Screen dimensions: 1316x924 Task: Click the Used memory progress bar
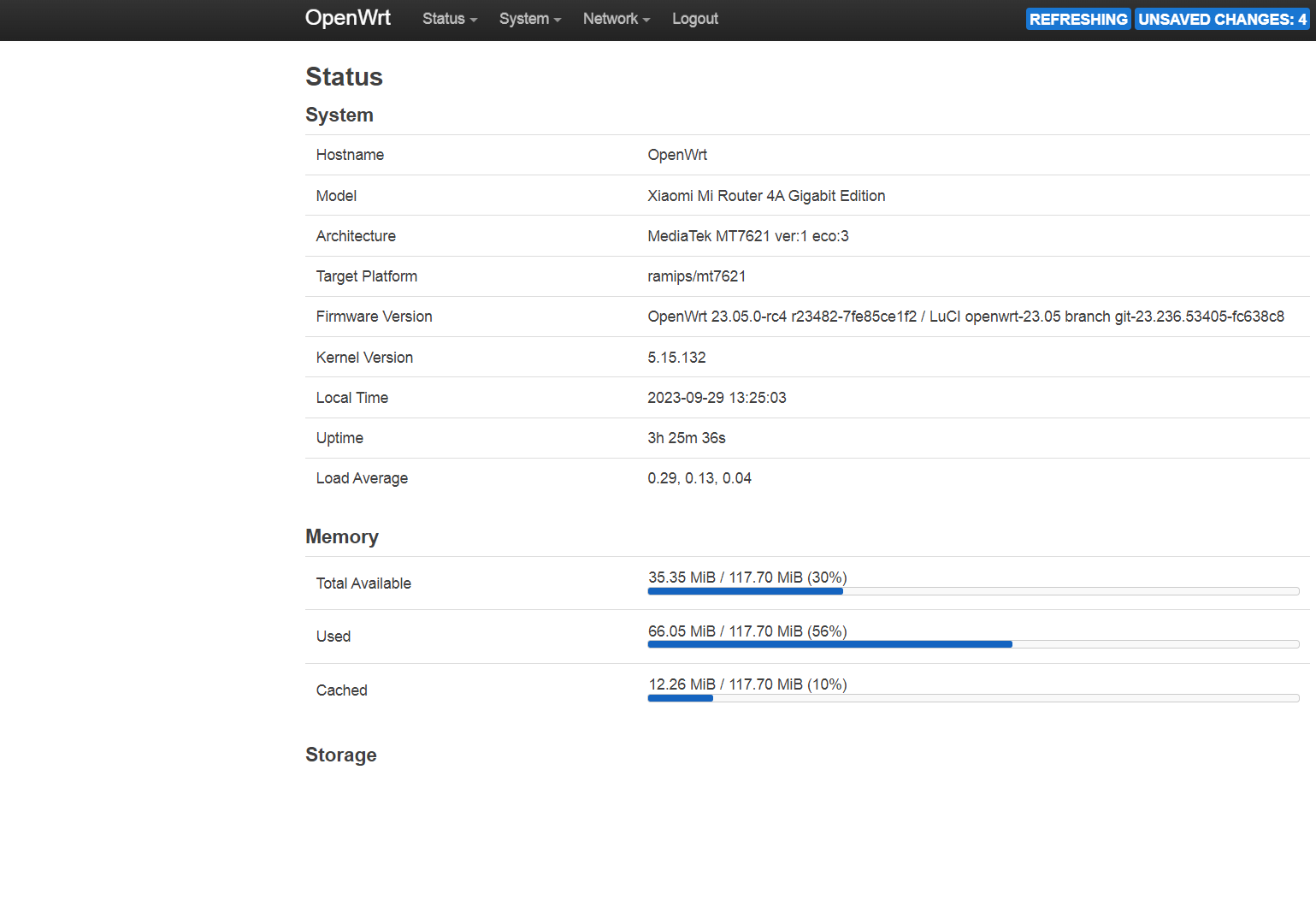[x=973, y=644]
